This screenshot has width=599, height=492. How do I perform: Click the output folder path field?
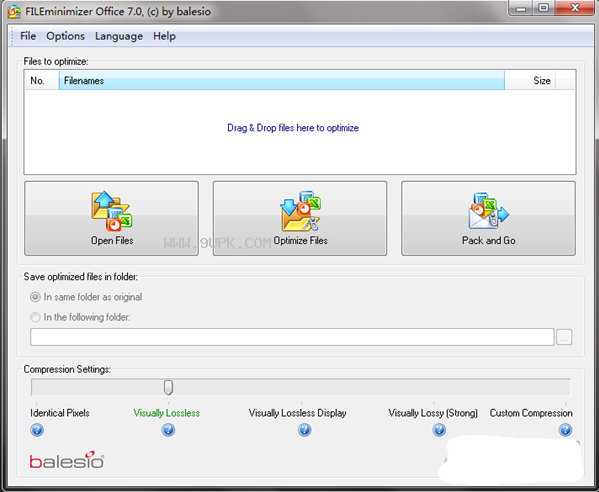[x=292, y=337]
